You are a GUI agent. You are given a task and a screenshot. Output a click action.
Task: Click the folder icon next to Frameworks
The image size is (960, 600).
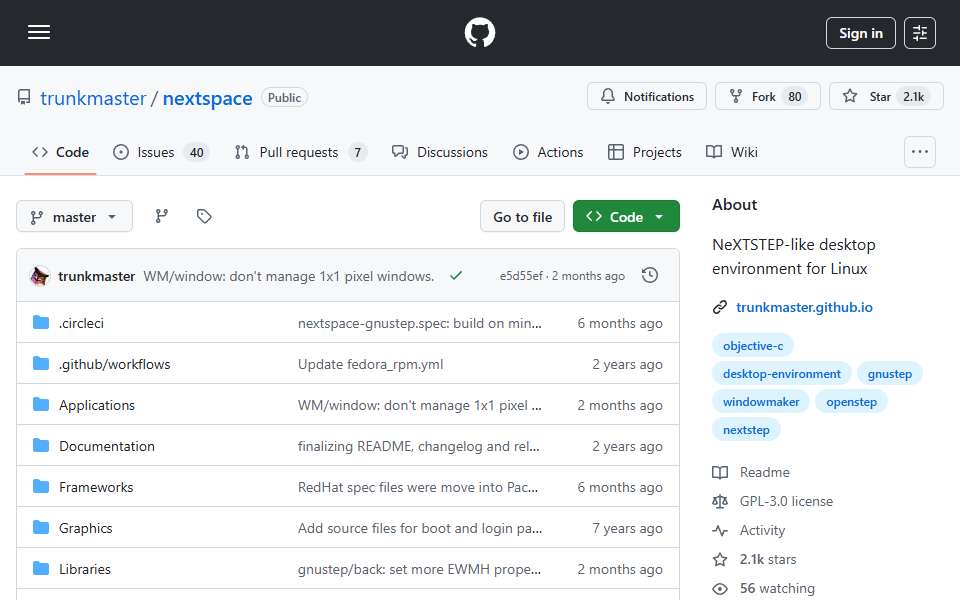[41, 486]
